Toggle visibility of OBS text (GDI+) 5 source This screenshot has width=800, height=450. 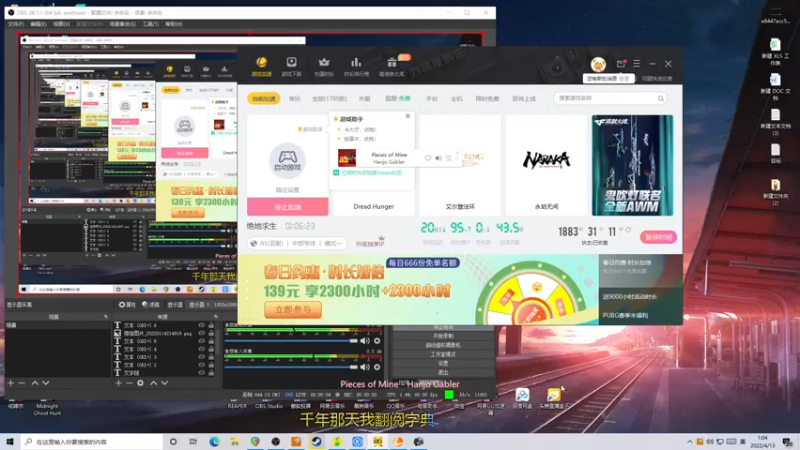coord(202,341)
